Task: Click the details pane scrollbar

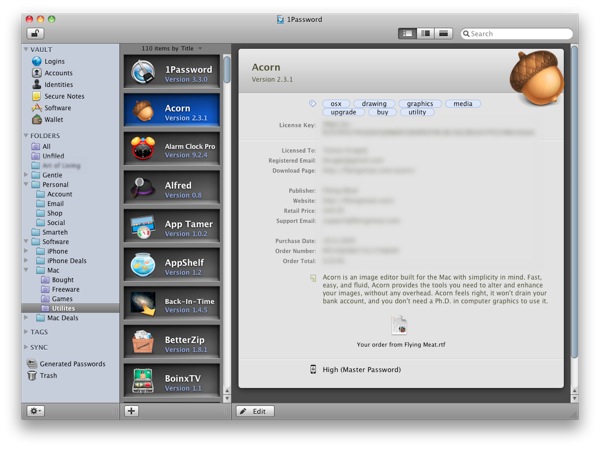Action: click(574, 202)
